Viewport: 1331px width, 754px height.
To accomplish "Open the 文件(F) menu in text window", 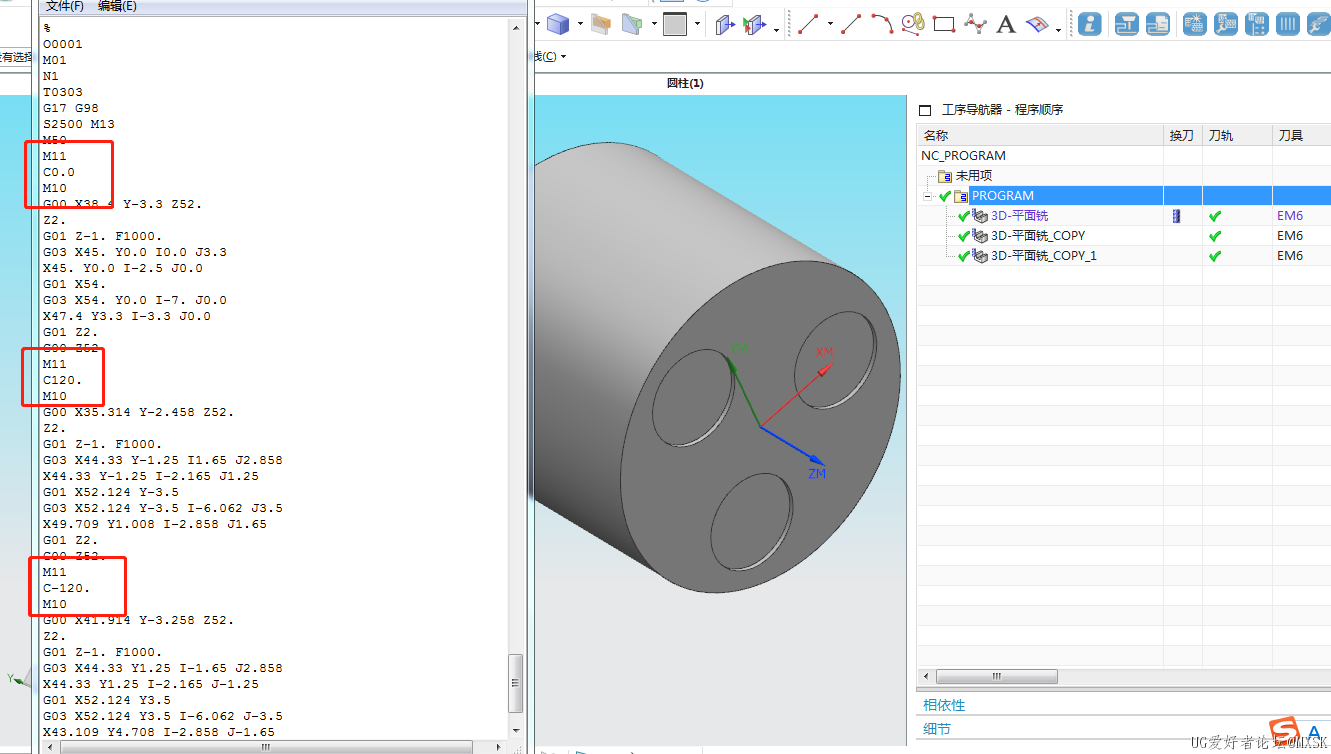I will click(x=65, y=6).
